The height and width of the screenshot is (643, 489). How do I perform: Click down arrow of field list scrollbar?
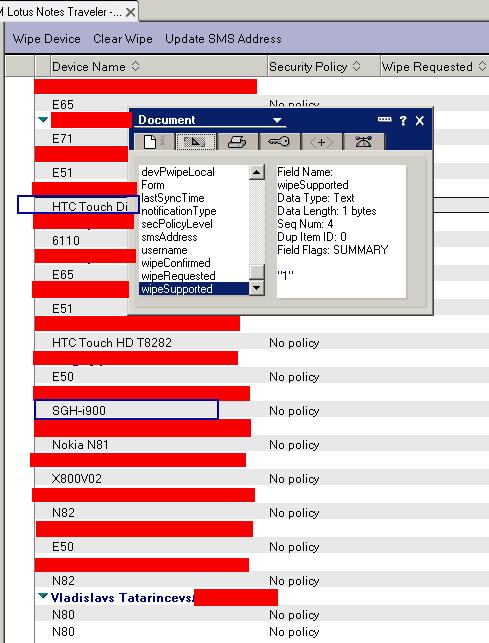click(257, 288)
